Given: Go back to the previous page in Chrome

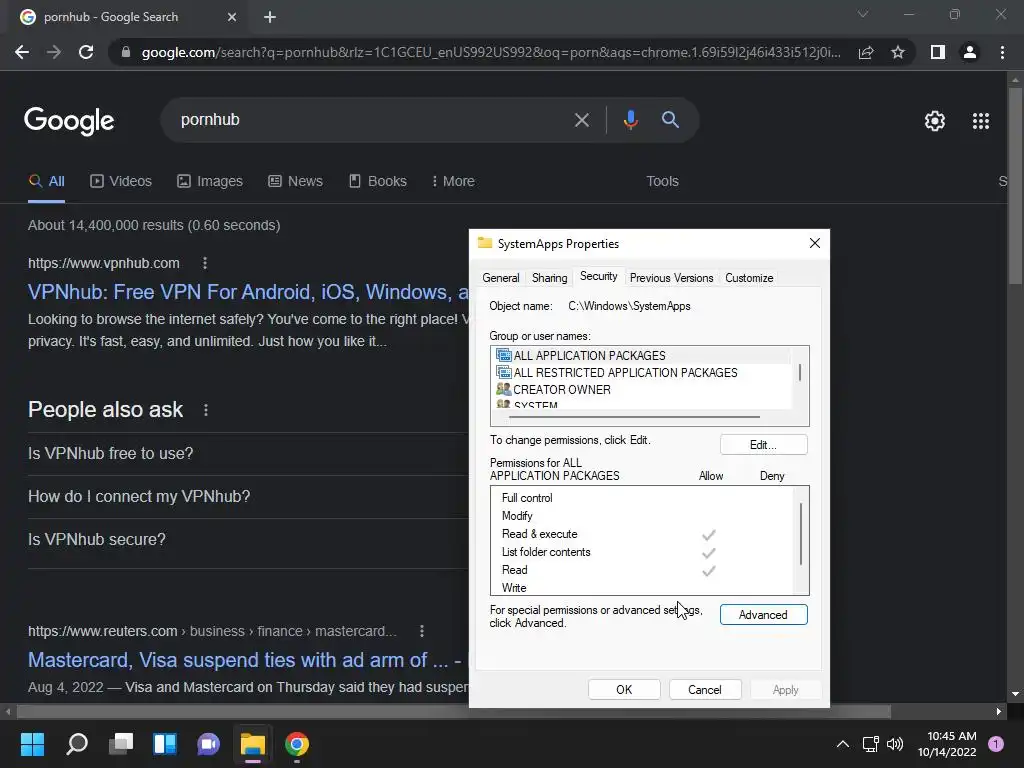Looking at the screenshot, I should pos(22,52).
